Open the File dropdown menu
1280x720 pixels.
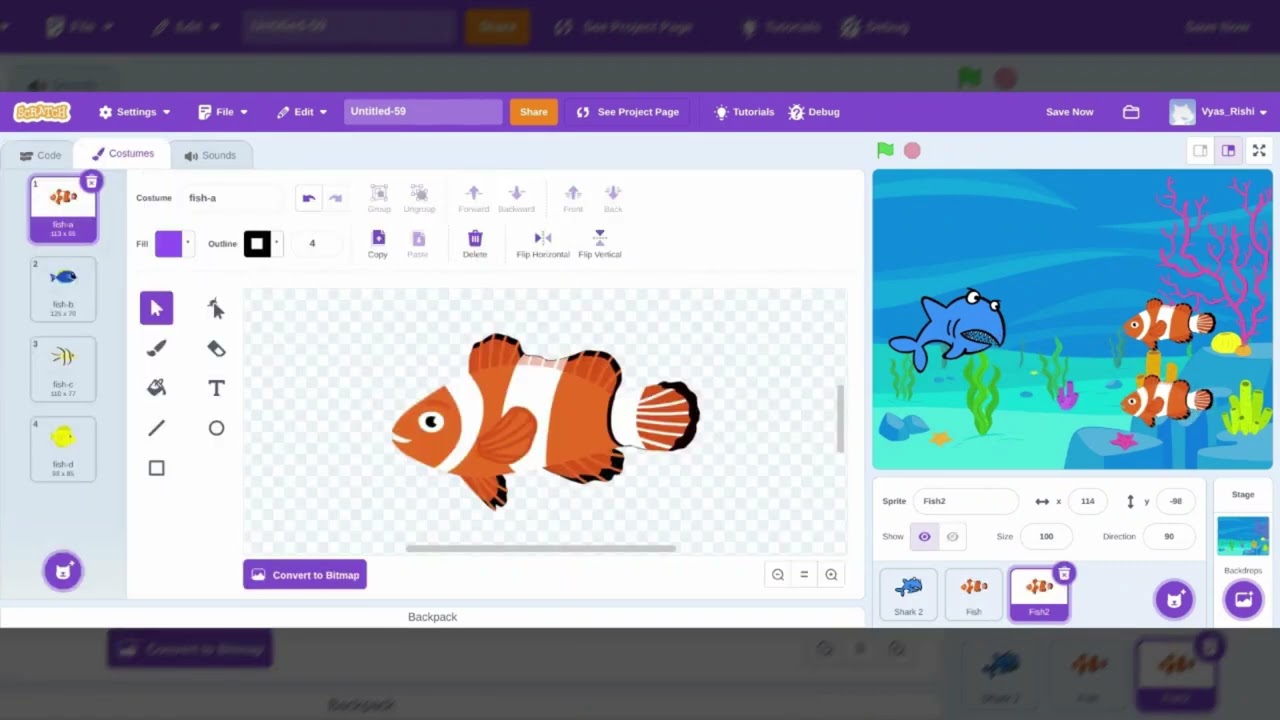pos(223,112)
